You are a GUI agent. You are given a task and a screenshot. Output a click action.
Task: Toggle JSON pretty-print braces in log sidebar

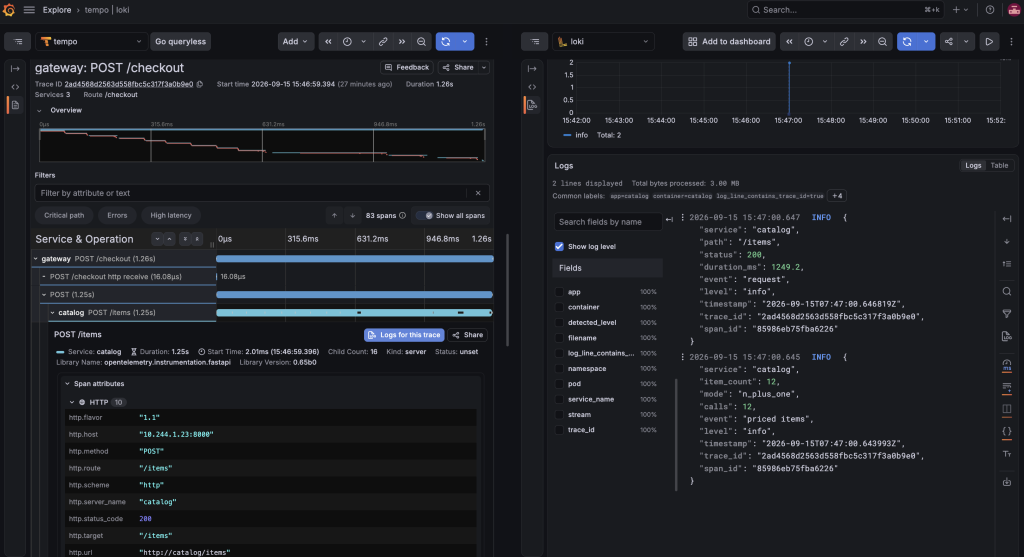click(x=1007, y=431)
